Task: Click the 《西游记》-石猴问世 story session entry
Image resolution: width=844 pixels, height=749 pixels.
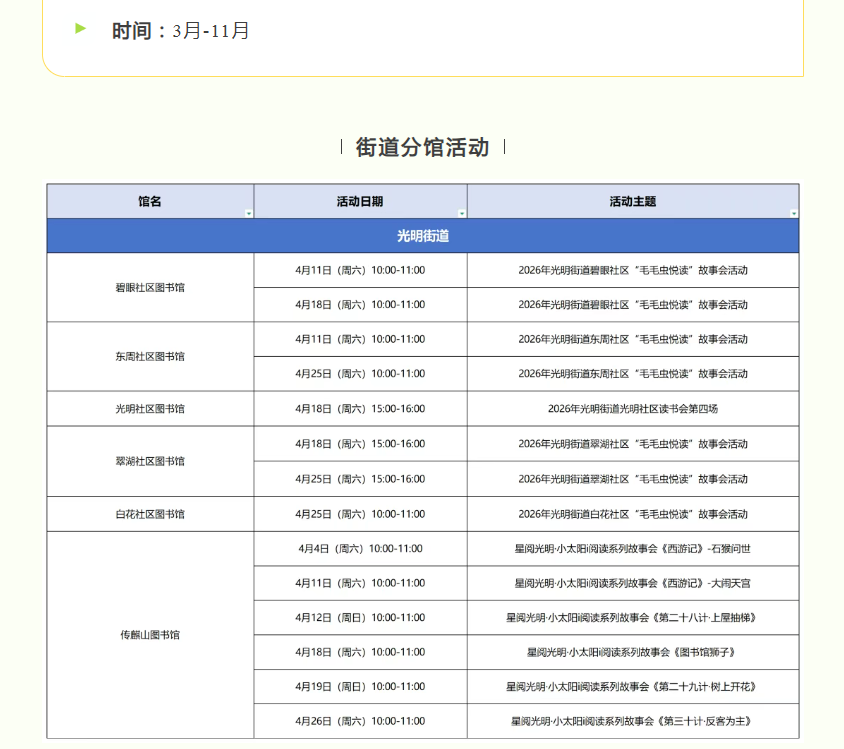Action: [x=632, y=548]
